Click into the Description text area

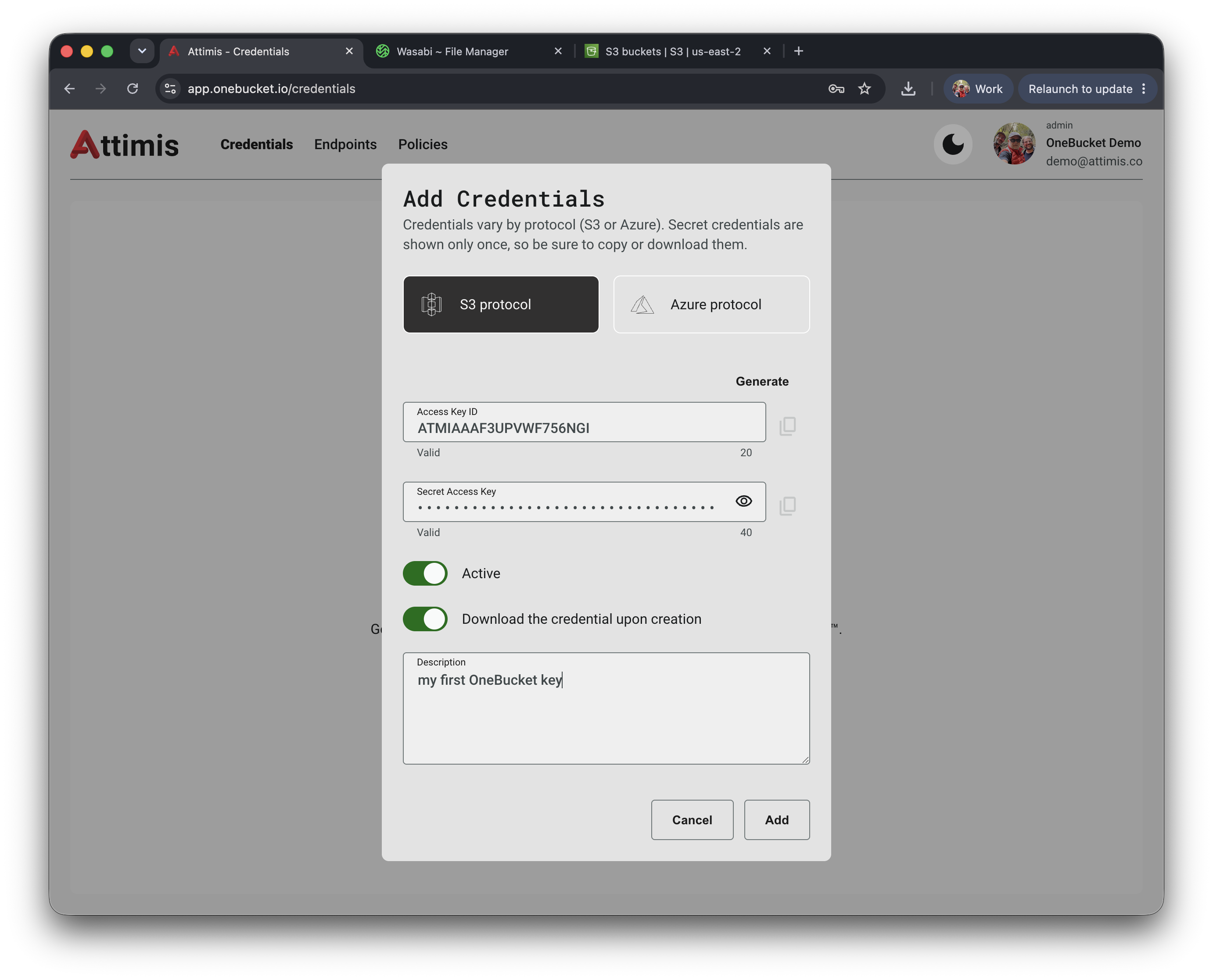(x=606, y=709)
